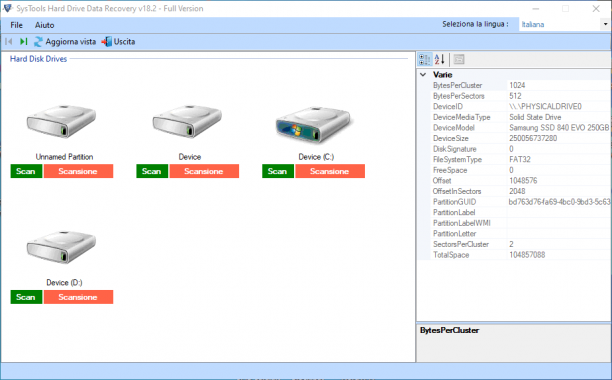Click Scan for Device (D:)
The width and height of the screenshot is (612, 380).
click(x=26, y=297)
